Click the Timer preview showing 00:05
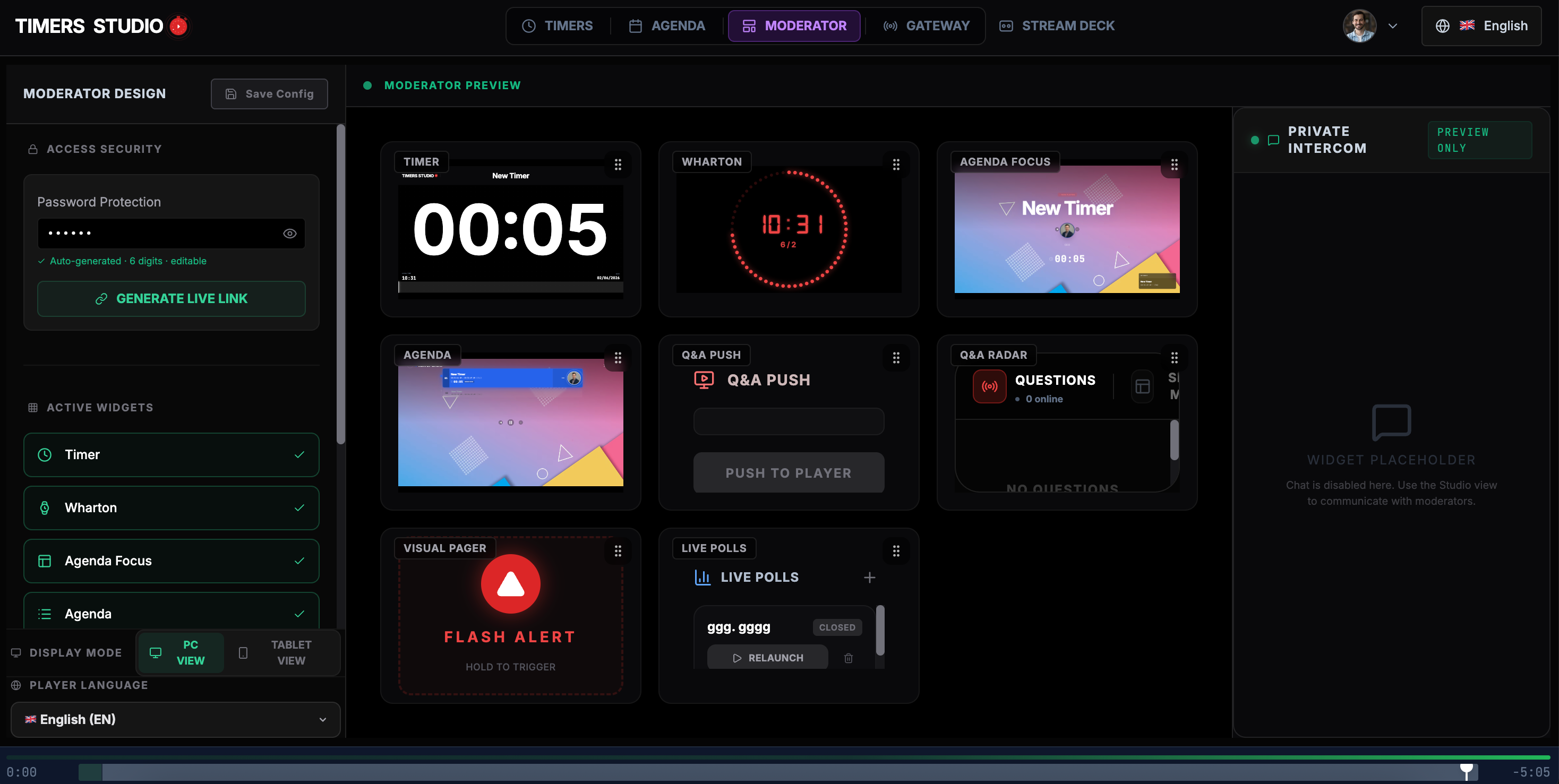1559x784 pixels. [x=510, y=230]
